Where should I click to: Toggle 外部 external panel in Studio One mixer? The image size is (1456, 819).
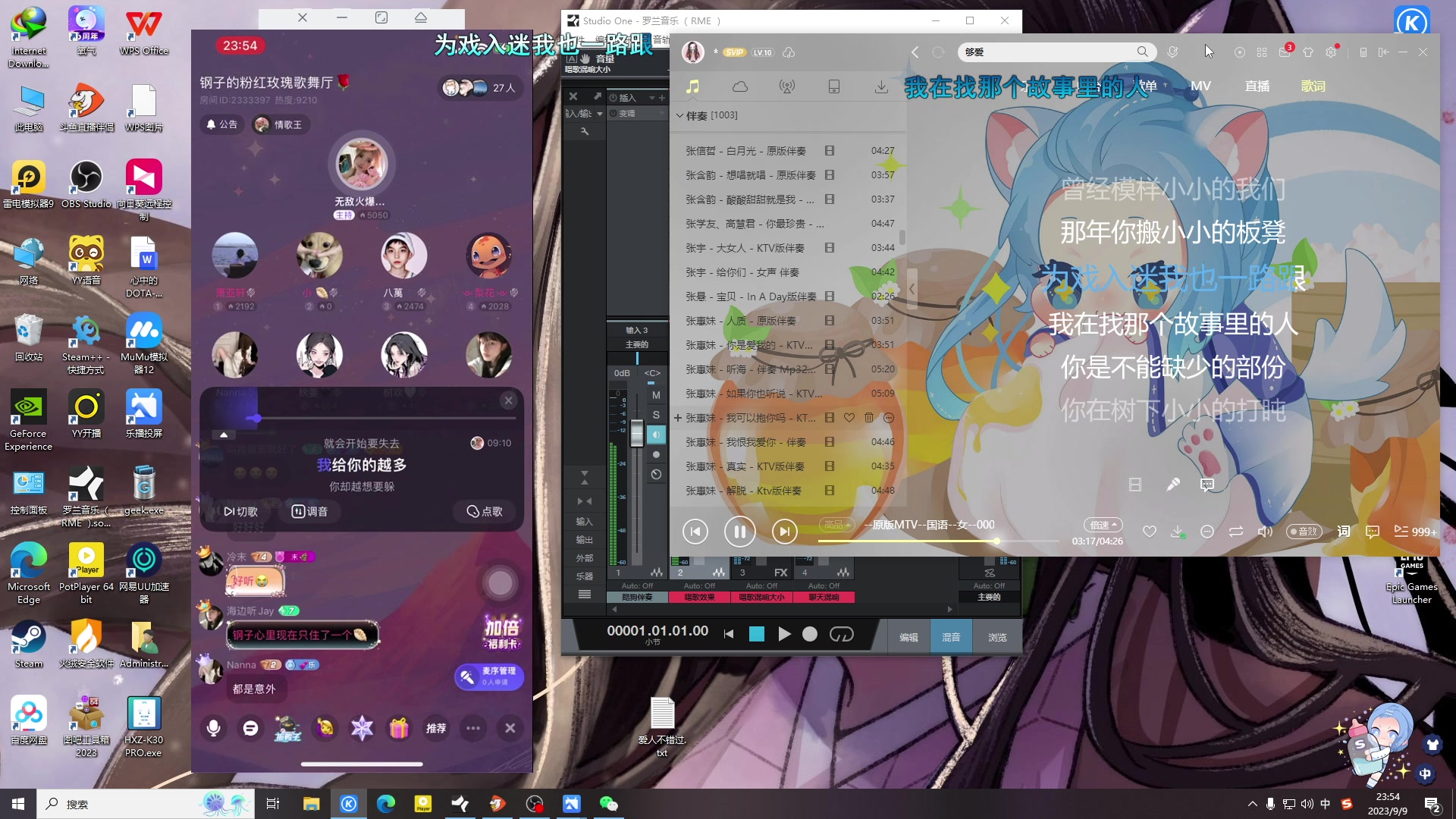click(584, 558)
